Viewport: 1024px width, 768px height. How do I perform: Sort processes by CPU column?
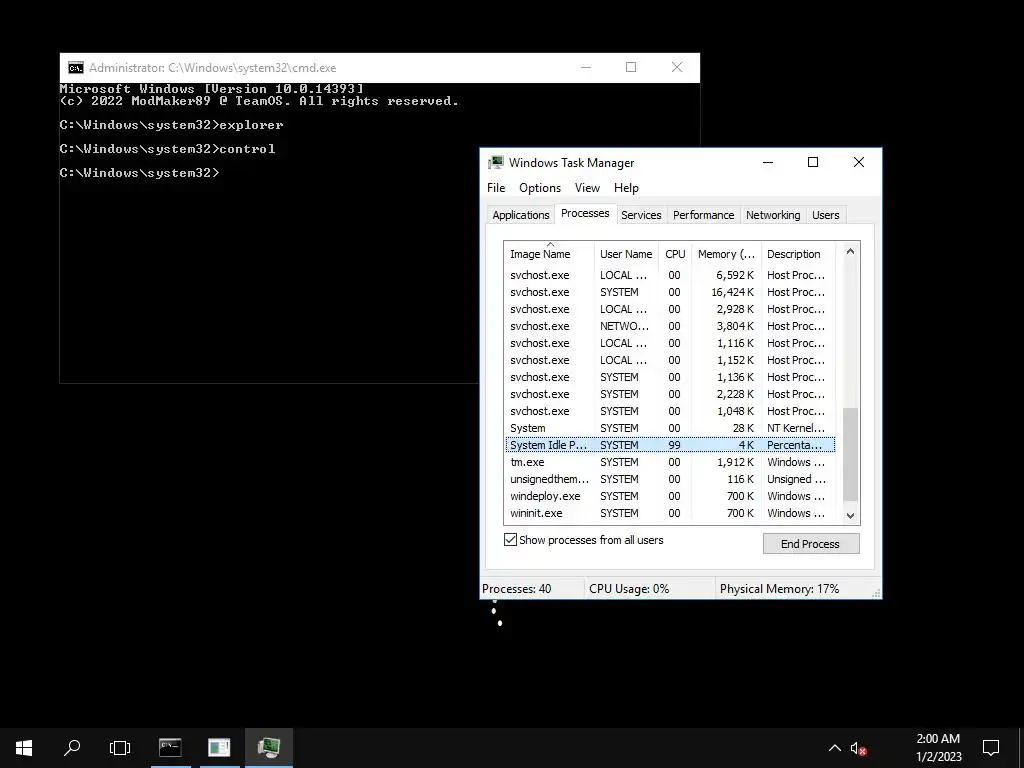(675, 254)
